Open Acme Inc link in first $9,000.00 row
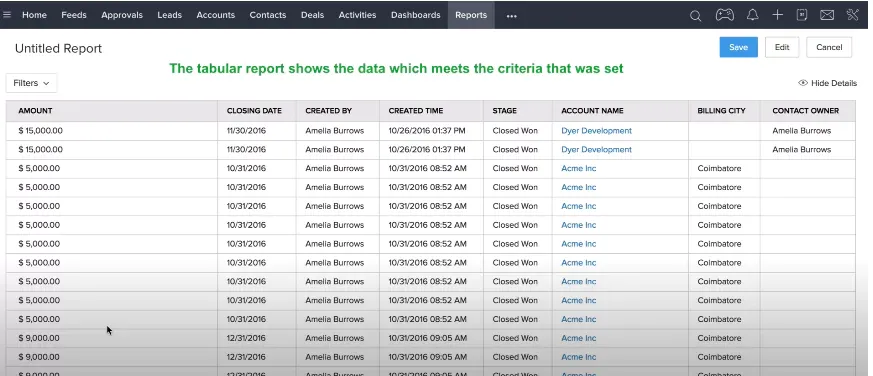 (578, 338)
